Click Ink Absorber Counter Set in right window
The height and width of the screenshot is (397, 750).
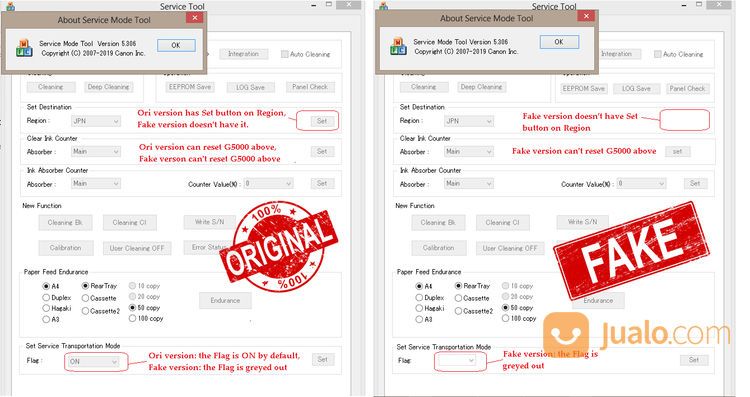695,184
